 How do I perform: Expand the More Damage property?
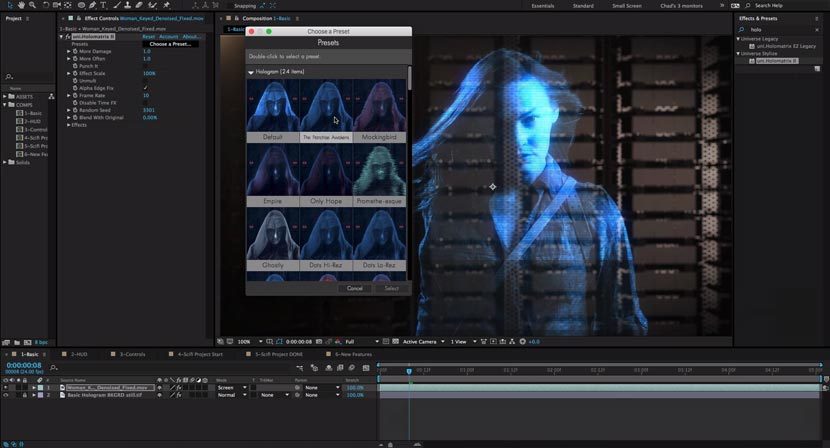click(x=69, y=51)
